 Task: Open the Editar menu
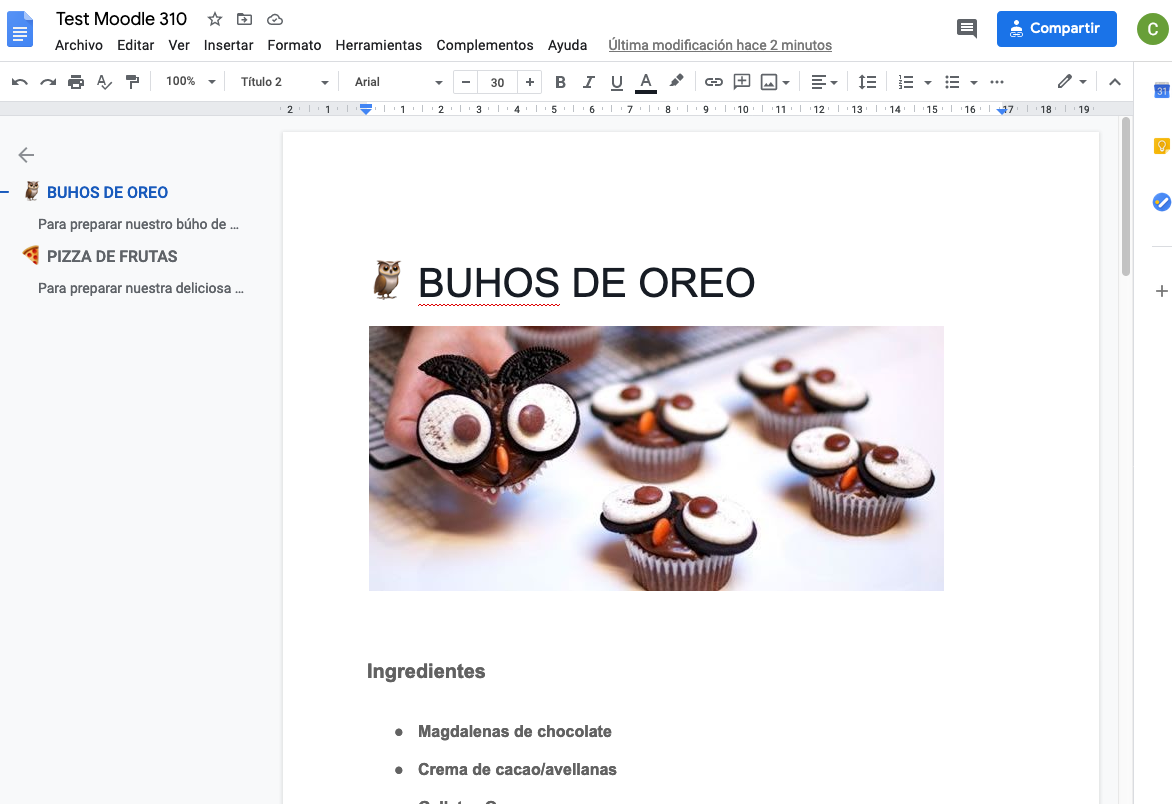tap(135, 46)
